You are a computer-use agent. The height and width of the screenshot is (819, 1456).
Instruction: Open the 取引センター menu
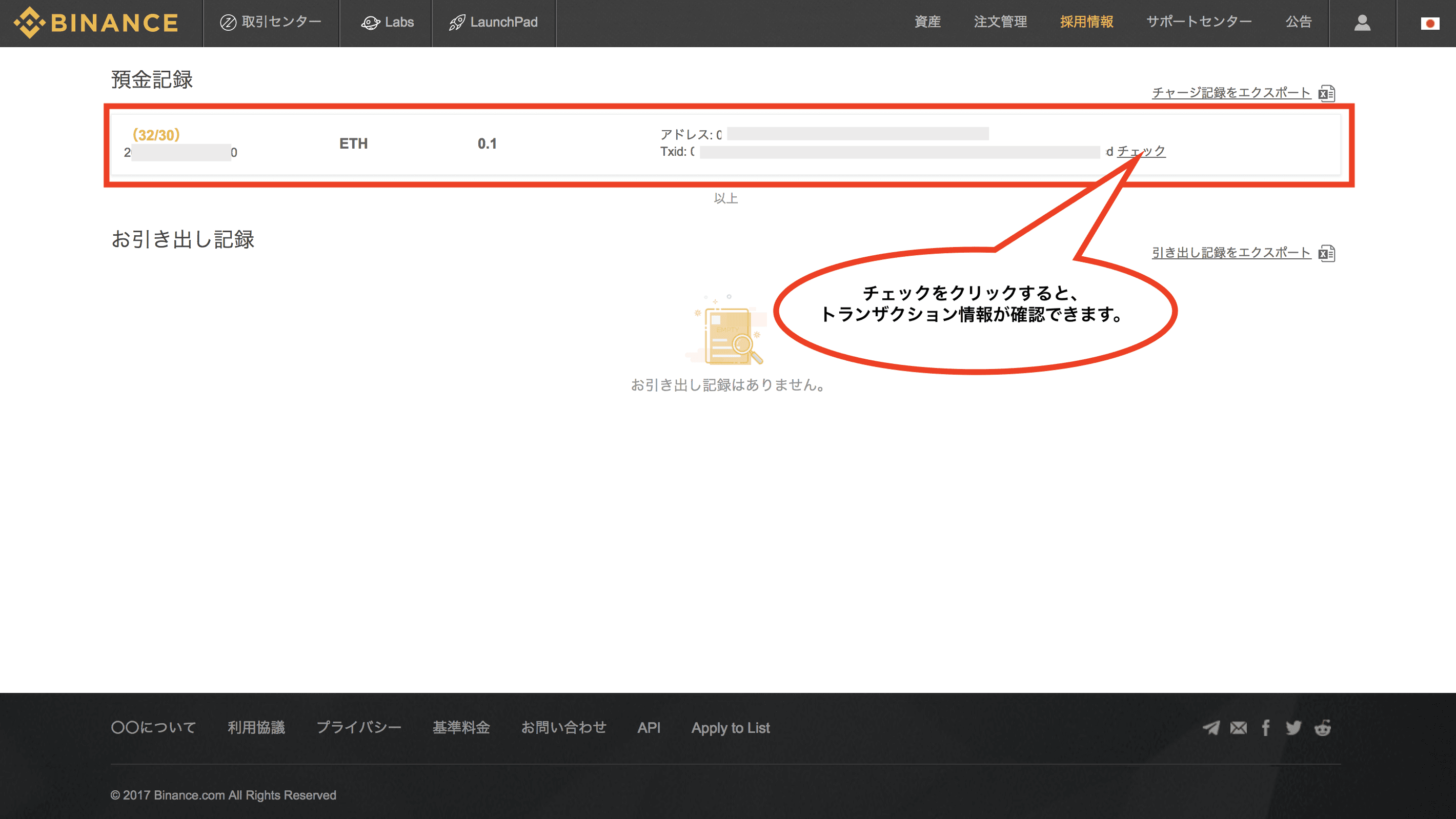(x=271, y=23)
